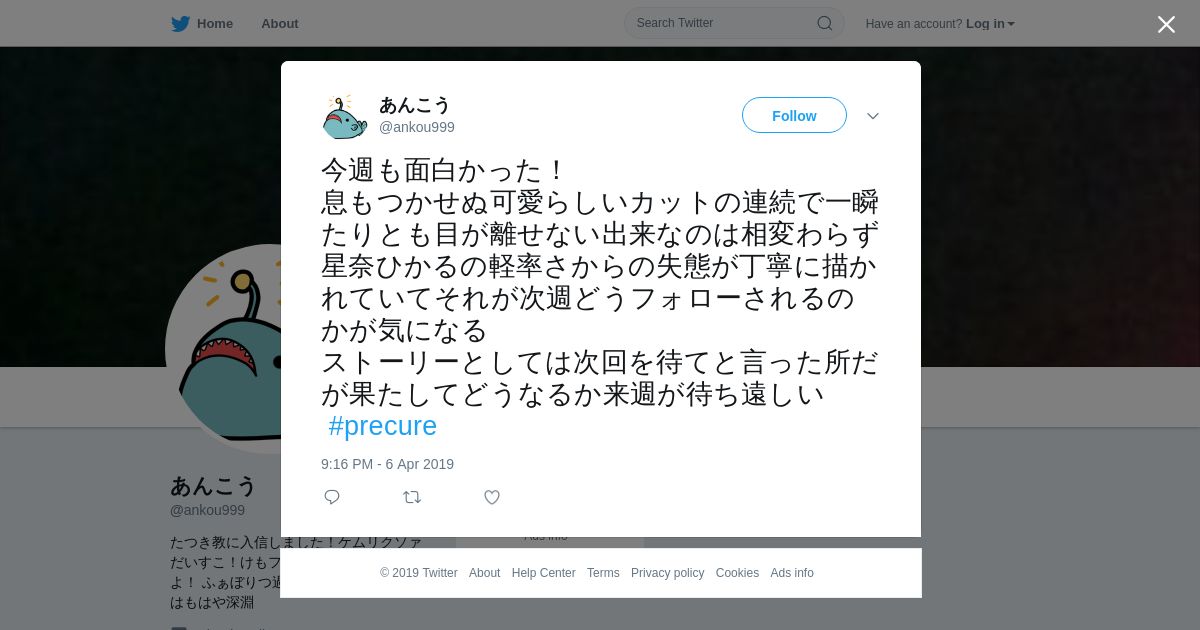Open the About tab in the top bar

tap(280, 24)
